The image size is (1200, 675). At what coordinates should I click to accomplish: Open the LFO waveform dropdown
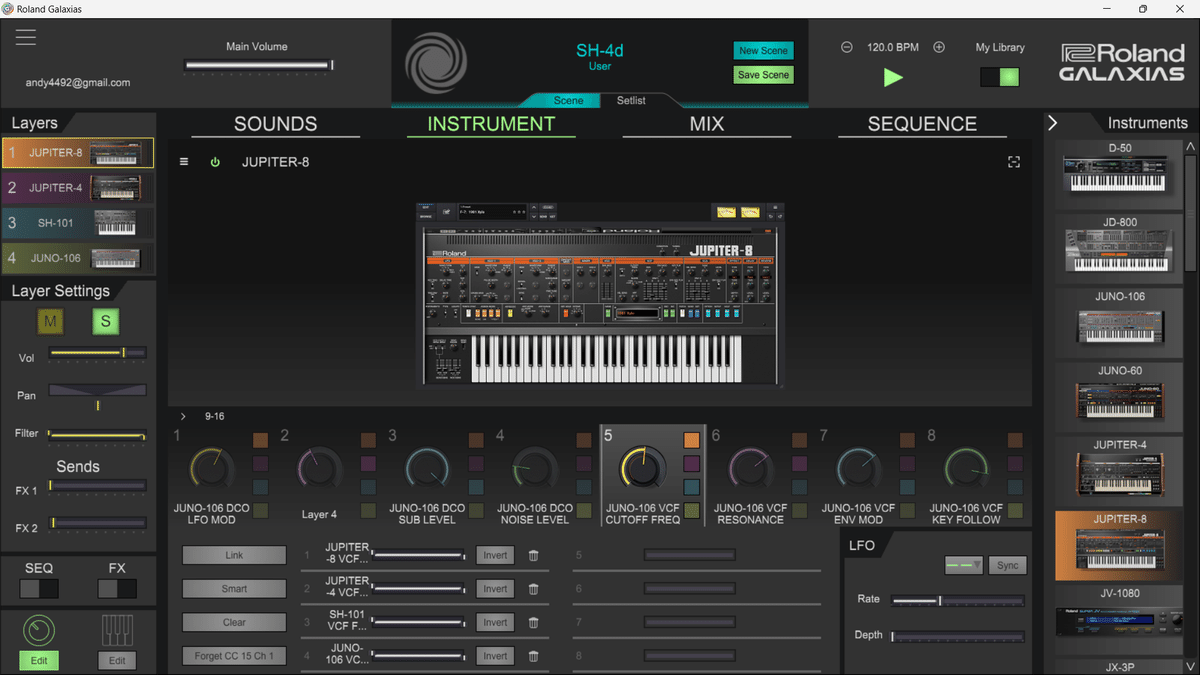tap(964, 565)
